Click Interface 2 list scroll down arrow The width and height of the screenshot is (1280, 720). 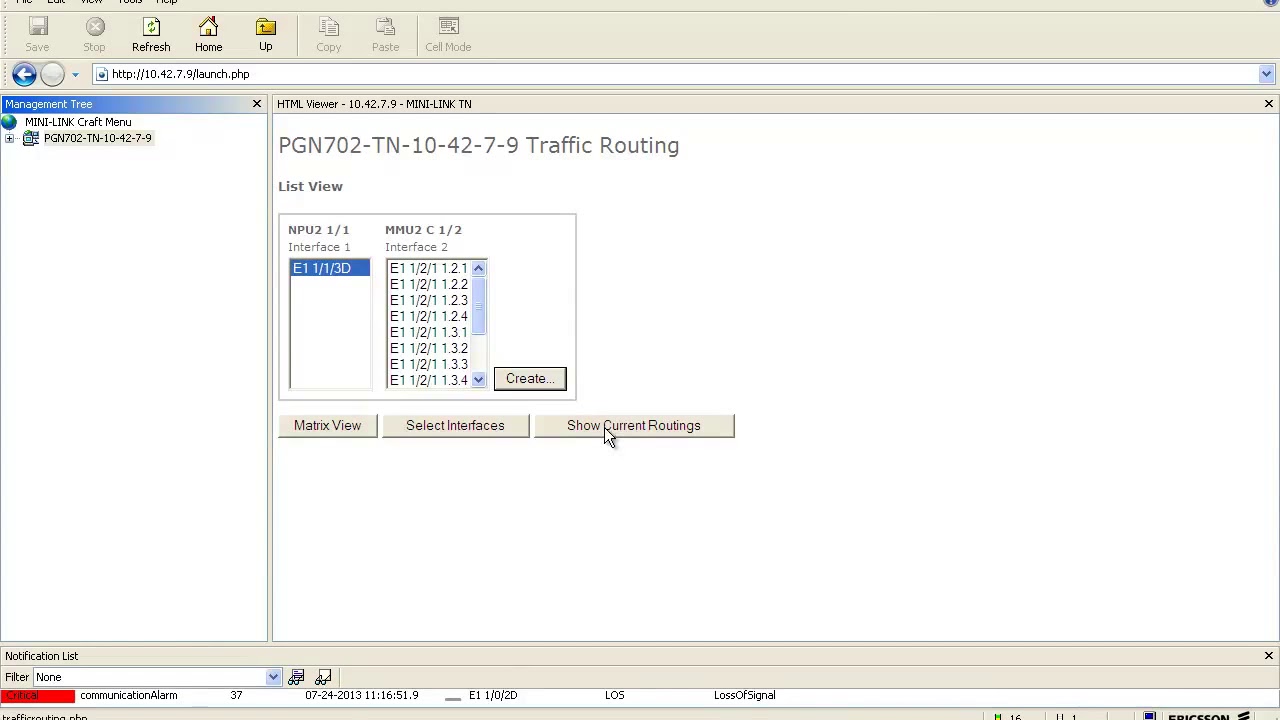[478, 380]
